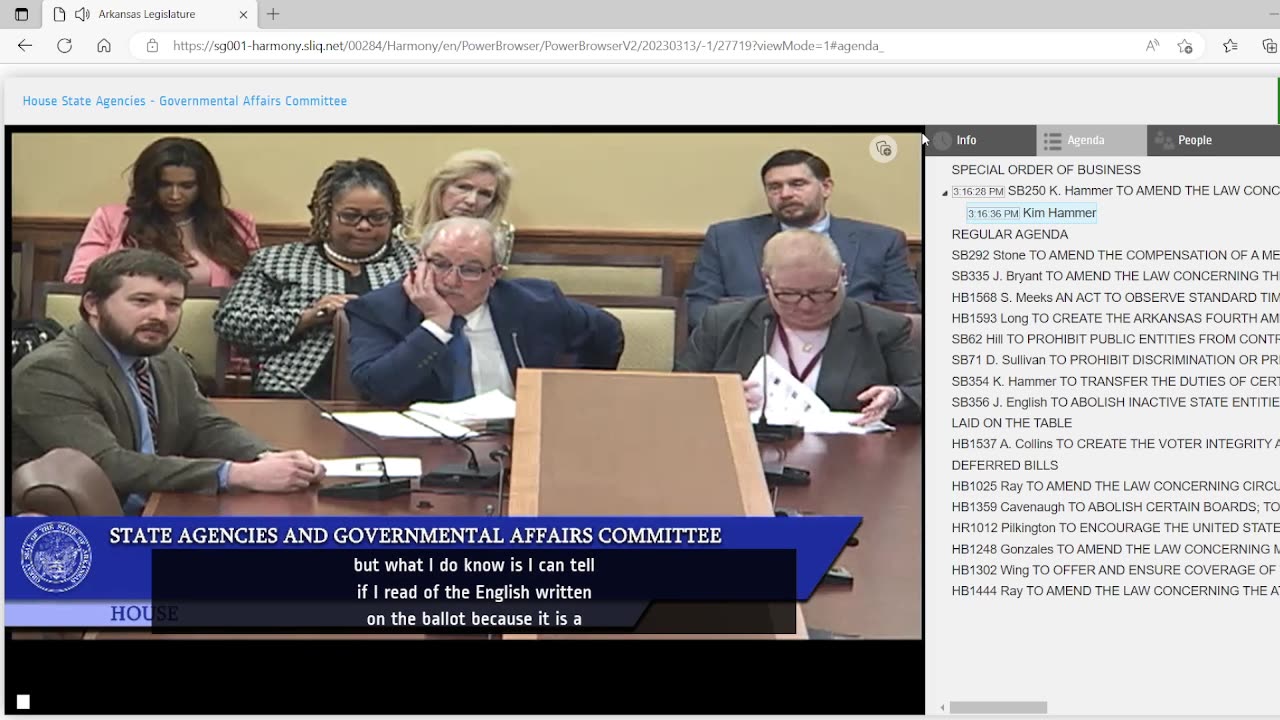Open agenda item SB71 D. Sullivan

pos(1115,360)
